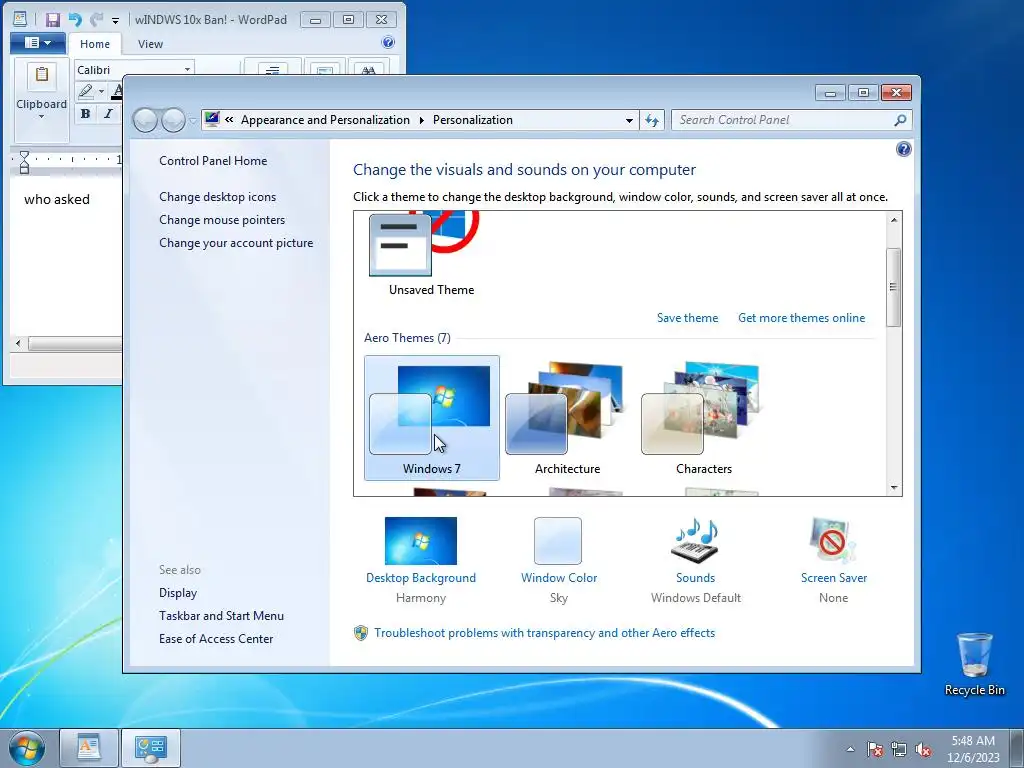The height and width of the screenshot is (768, 1024).
Task: Show hidden tray icons arrow
Action: tap(850, 749)
